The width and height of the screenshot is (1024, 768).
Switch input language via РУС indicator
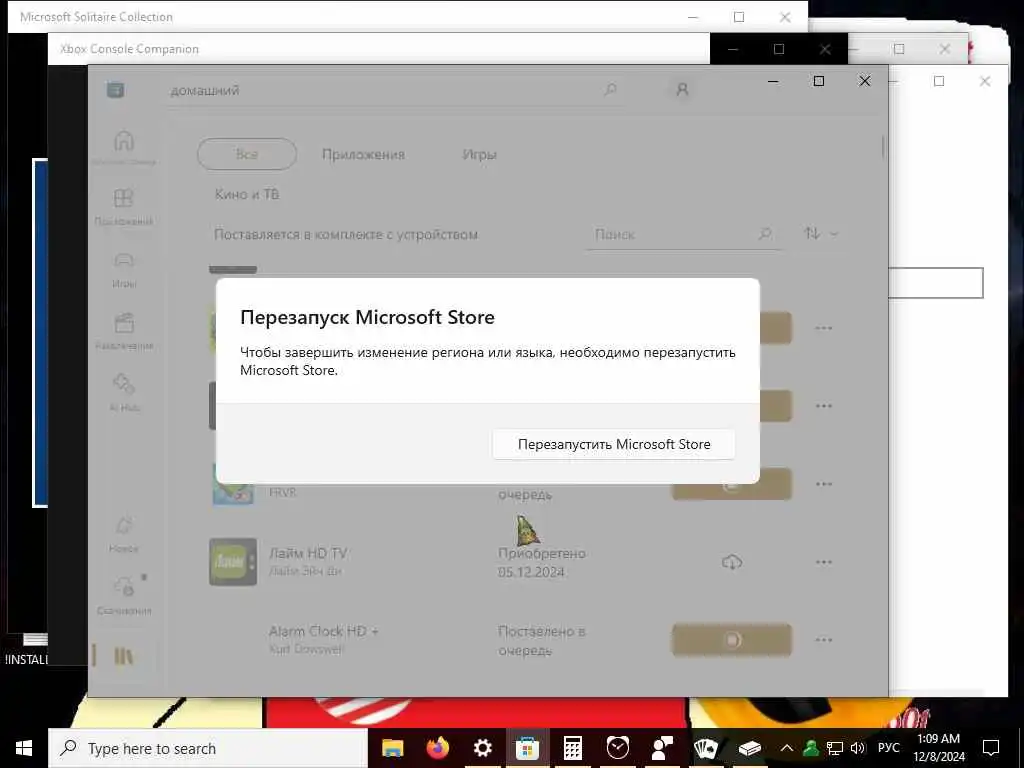click(x=889, y=748)
